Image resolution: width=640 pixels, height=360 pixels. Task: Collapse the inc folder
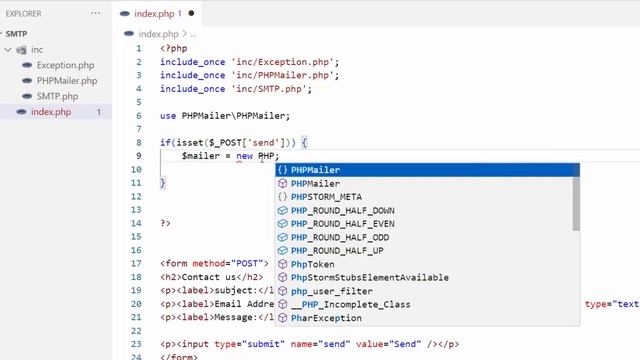8,50
